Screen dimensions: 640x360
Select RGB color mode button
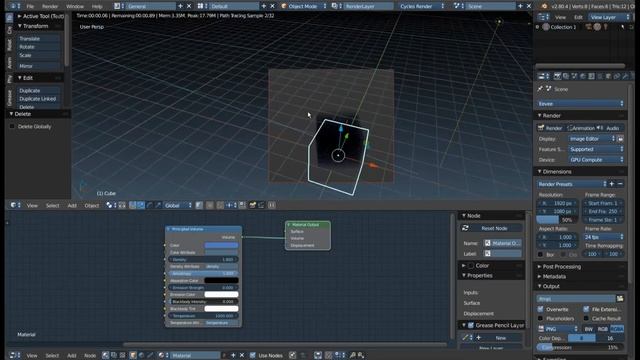[602, 329]
